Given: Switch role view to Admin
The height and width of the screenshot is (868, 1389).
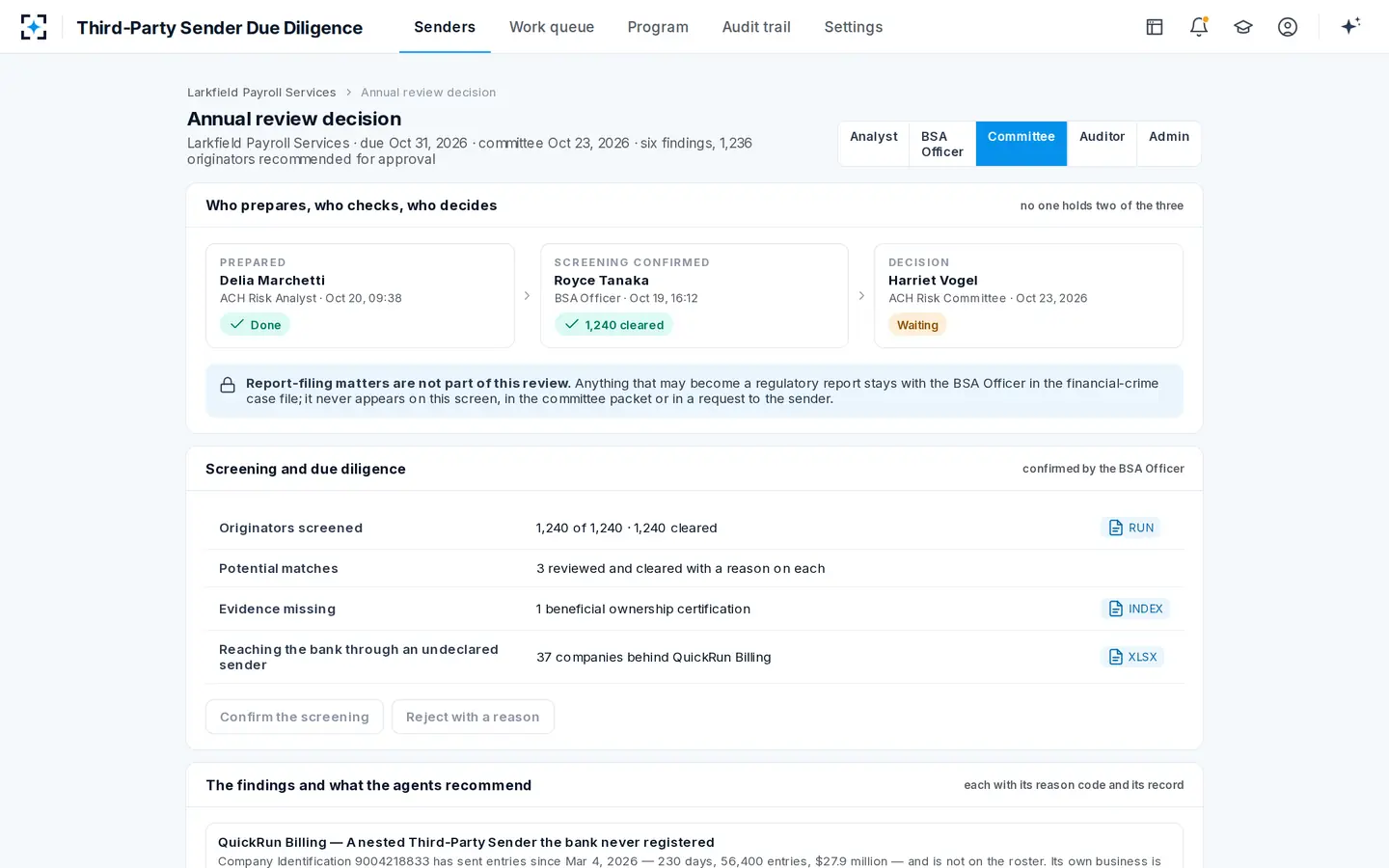Looking at the screenshot, I should click(x=1169, y=144).
